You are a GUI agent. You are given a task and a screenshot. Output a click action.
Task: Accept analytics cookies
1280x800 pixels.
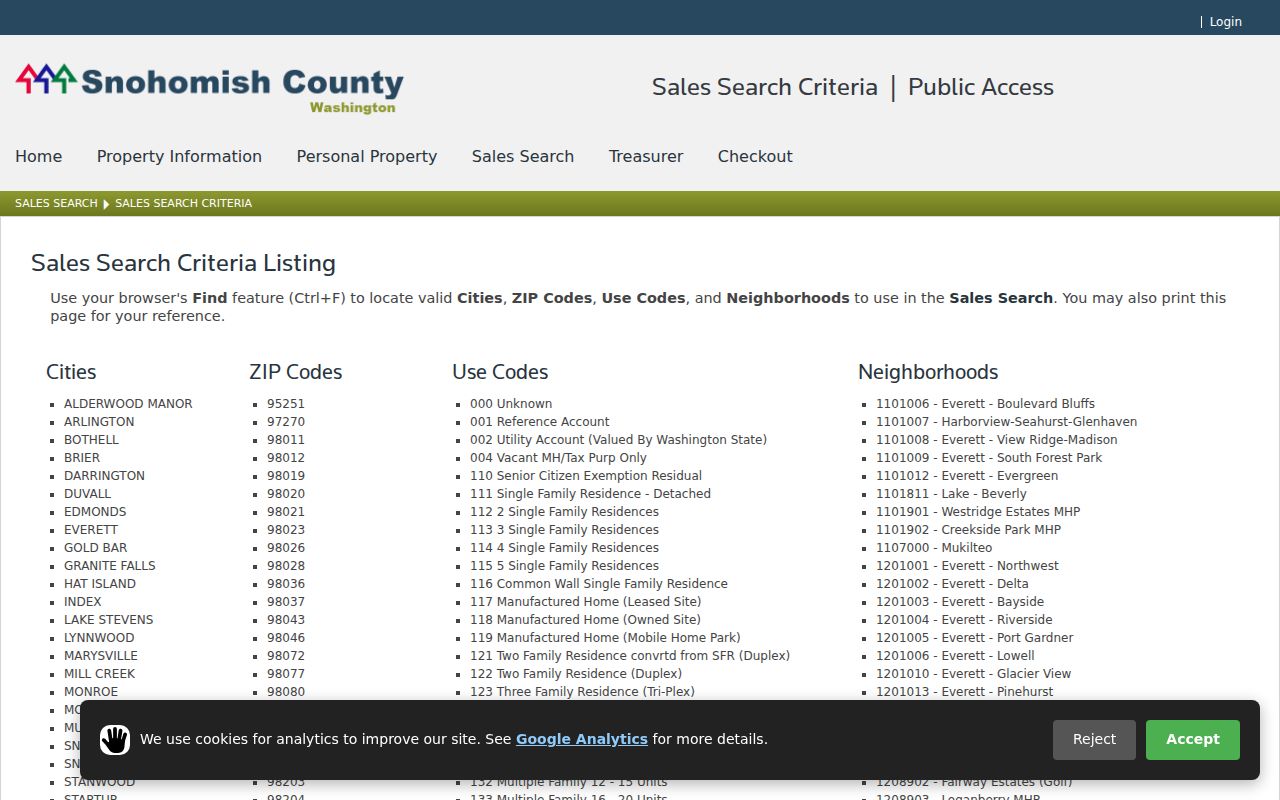(1193, 740)
